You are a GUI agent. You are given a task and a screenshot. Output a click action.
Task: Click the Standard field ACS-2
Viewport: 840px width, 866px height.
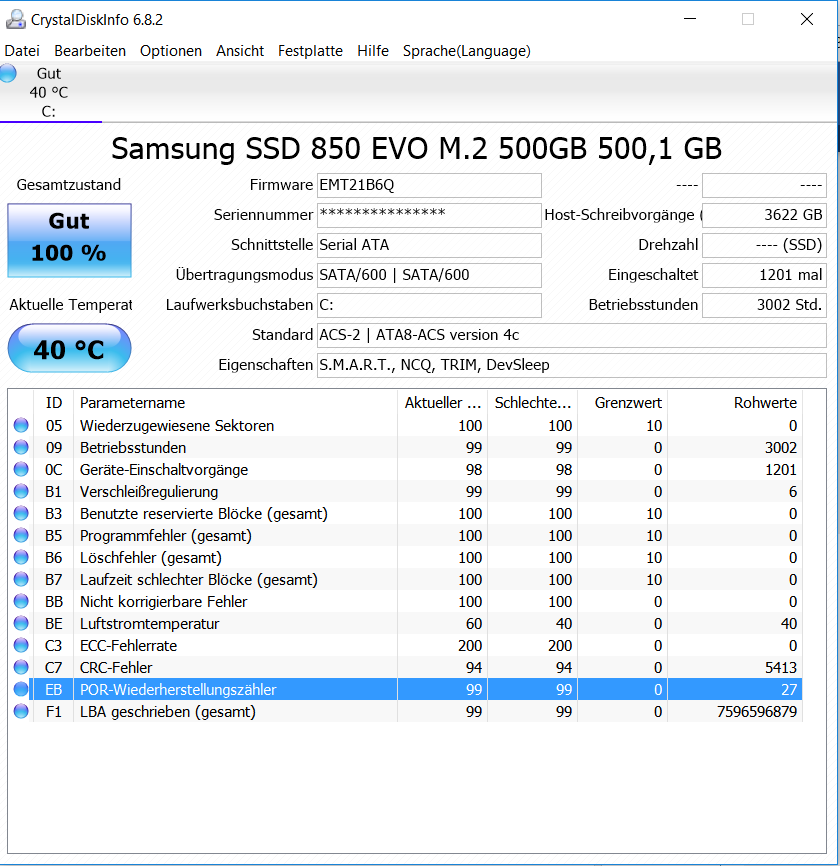point(572,335)
